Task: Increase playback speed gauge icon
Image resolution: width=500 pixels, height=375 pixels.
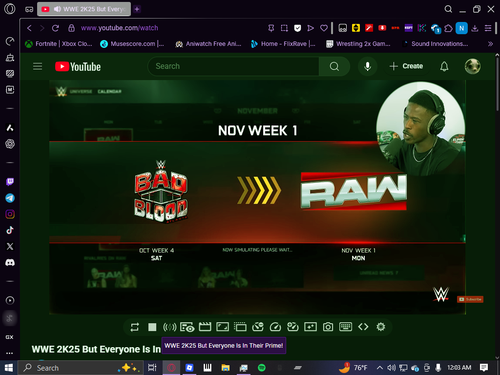Action: click(293, 327)
